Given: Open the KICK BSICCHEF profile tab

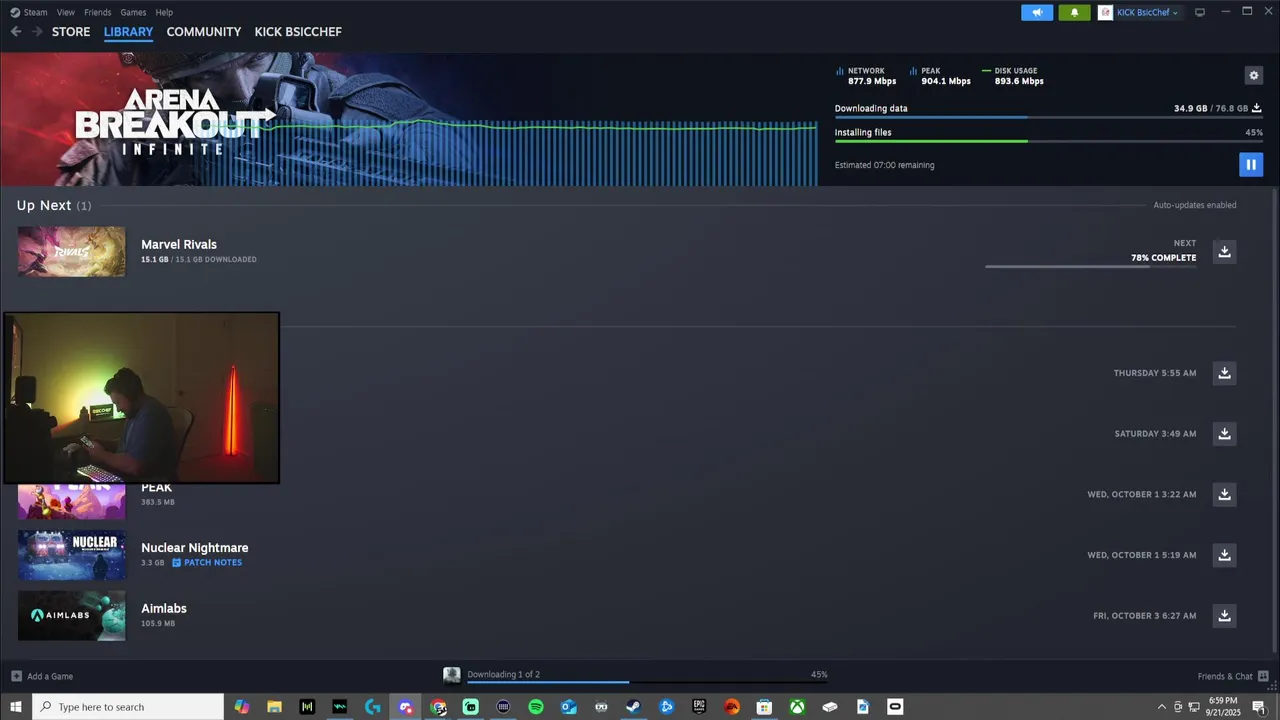Looking at the screenshot, I should point(298,32).
